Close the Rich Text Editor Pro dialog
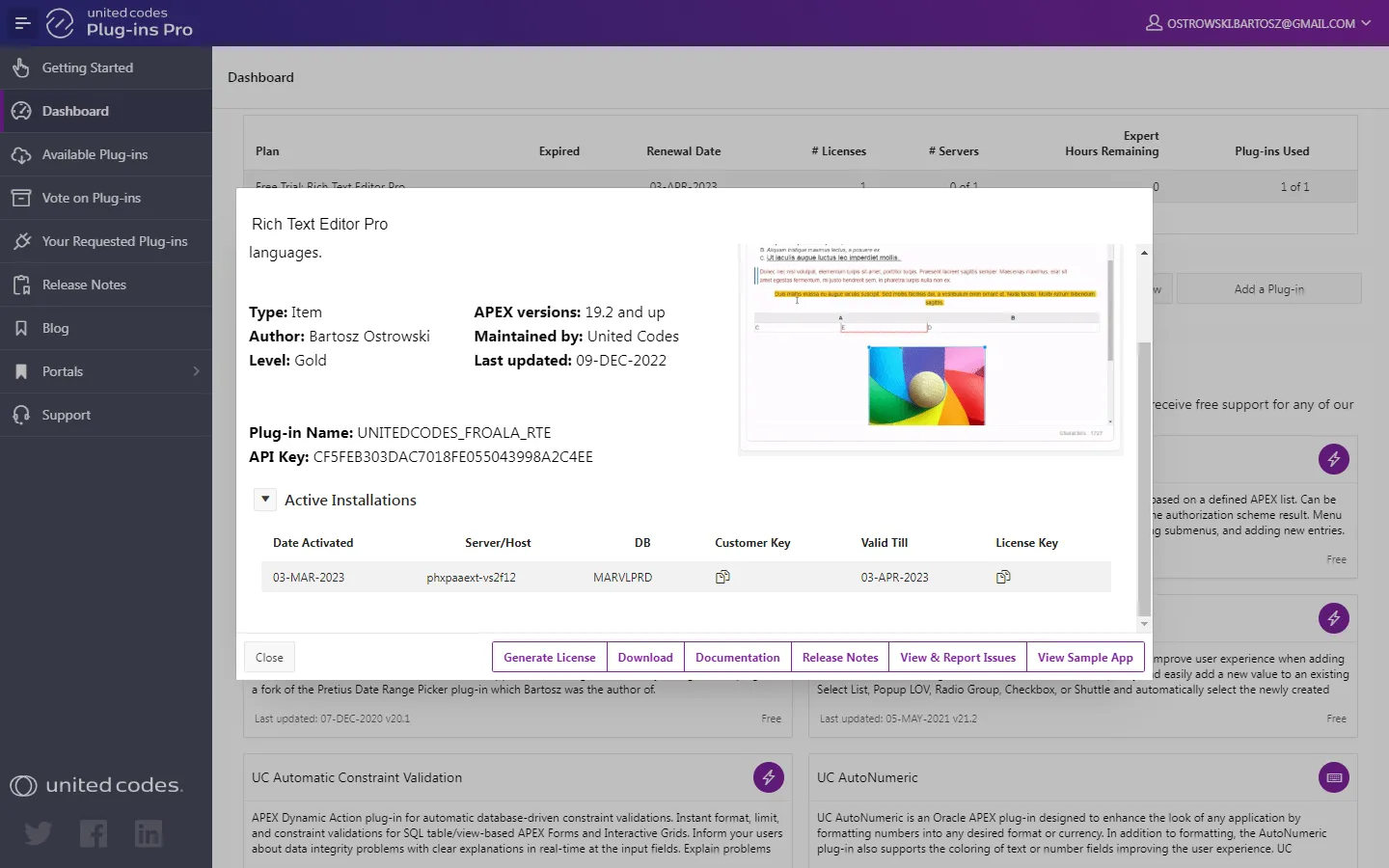The width and height of the screenshot is (1389, 868). [x=269, y=658]
